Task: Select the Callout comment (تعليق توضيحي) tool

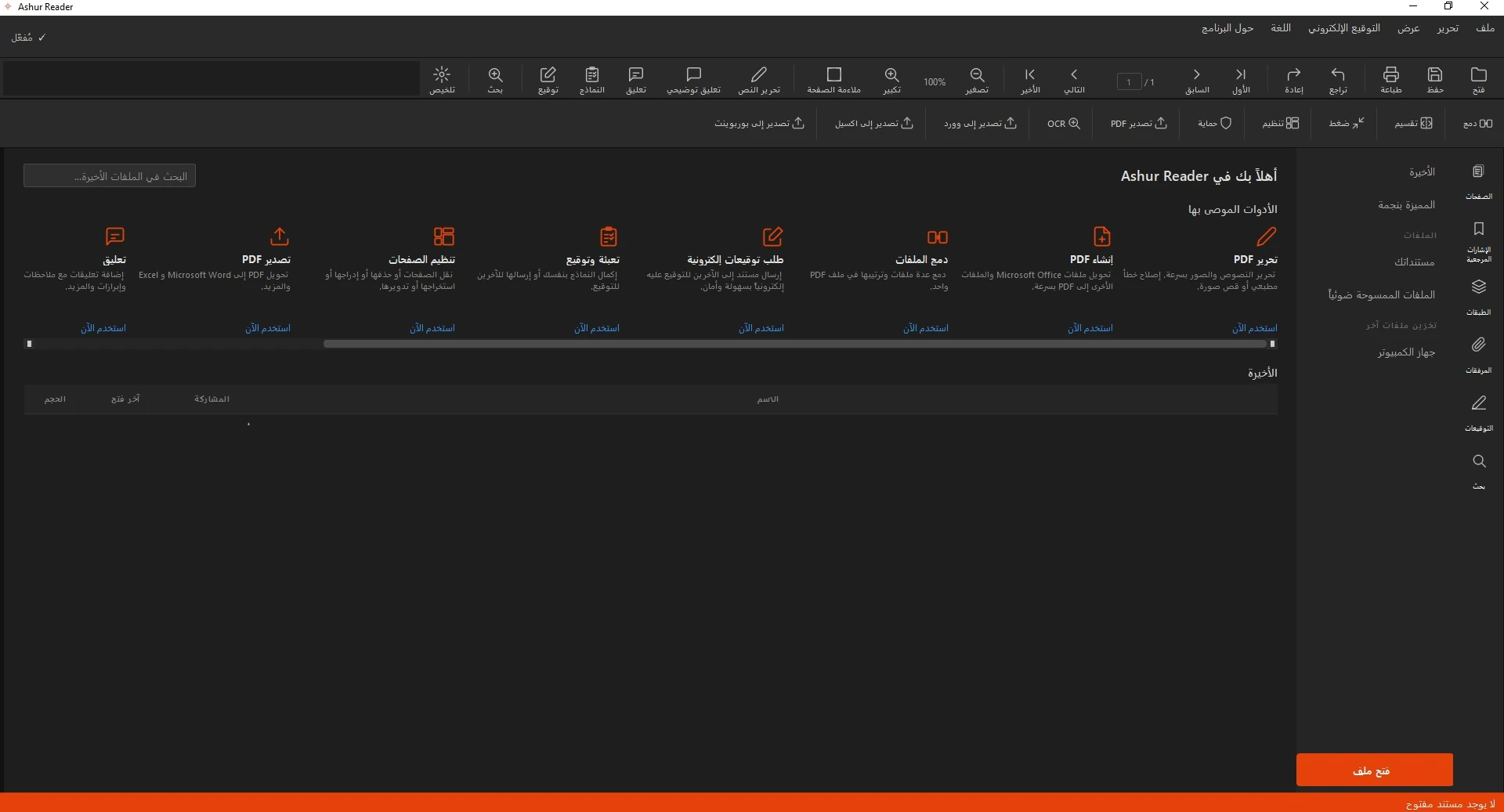Action: (693, 75)
